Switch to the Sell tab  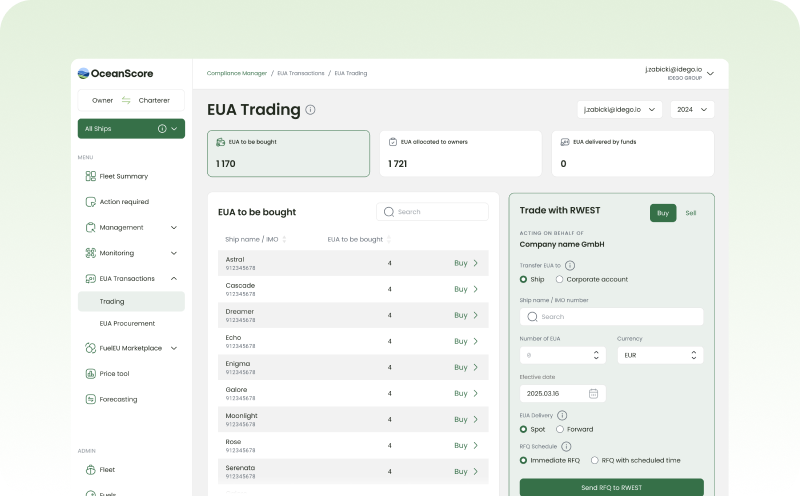[691, 213]
